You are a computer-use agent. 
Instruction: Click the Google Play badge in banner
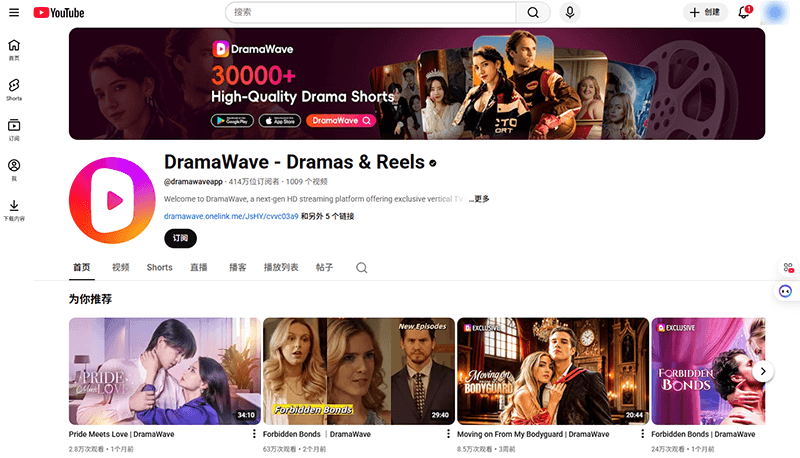233,121
